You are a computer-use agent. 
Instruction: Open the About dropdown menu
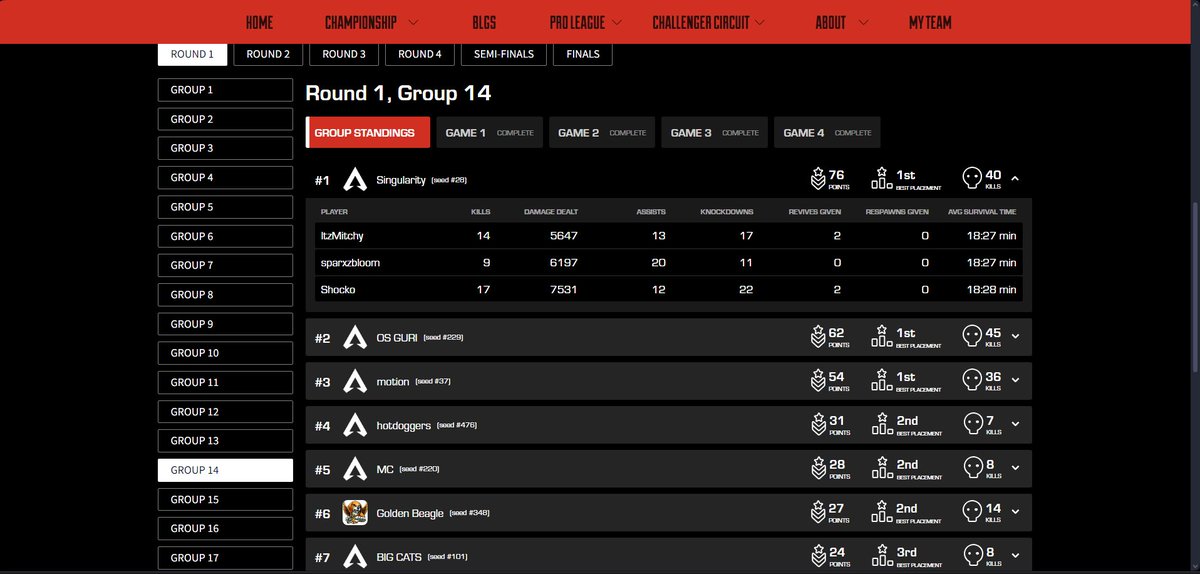[841, 22]
